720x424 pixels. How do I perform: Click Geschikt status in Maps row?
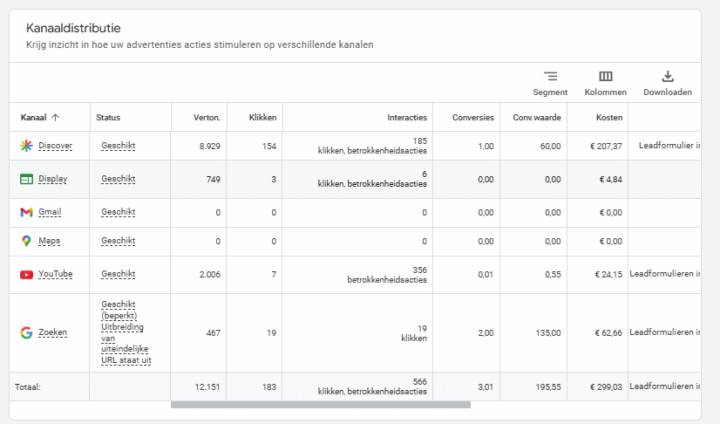[x=118, y=241]
